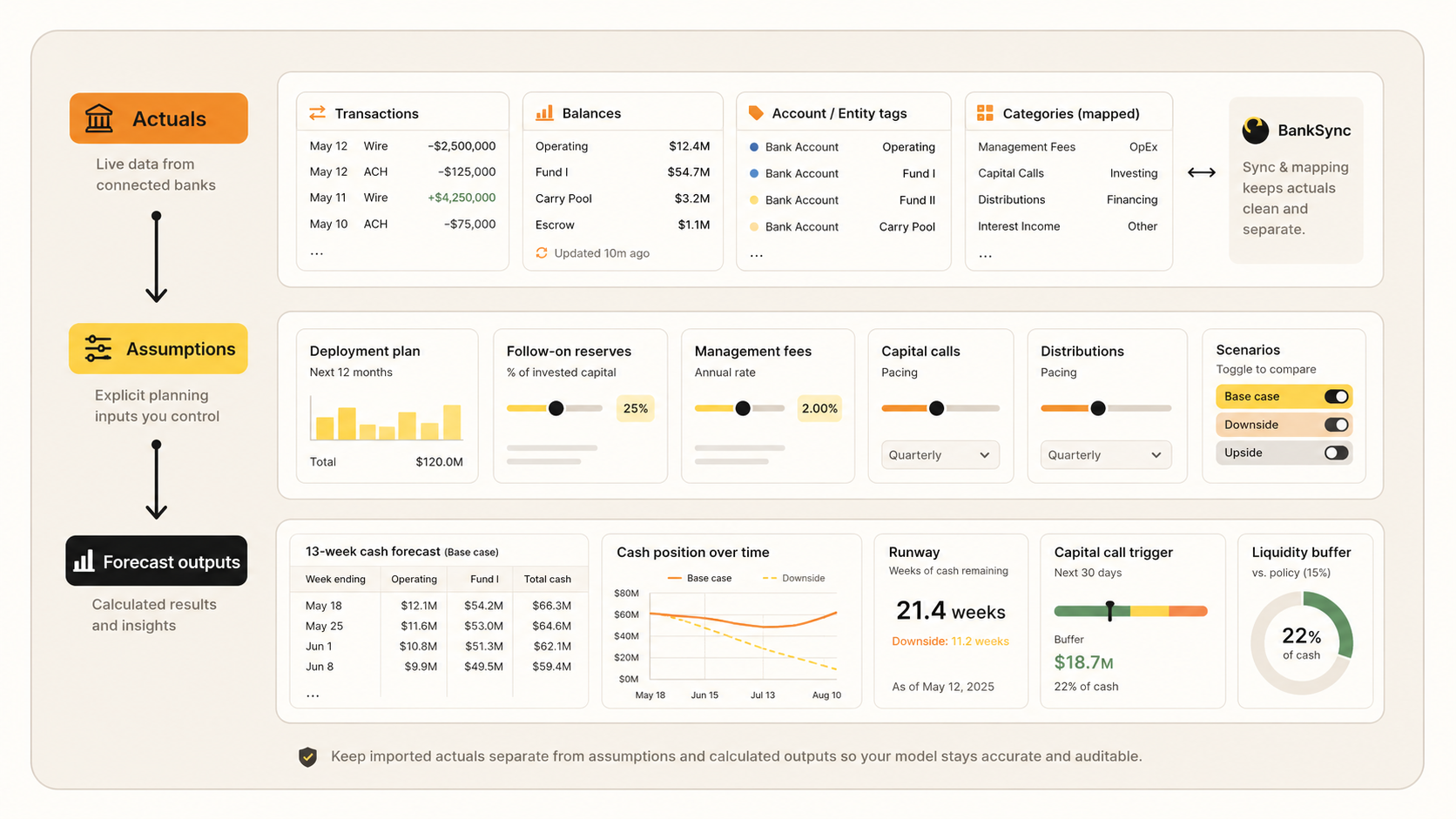The width and height of the screenshot is (1456, 819).
Task: Click the Escrow balance row
Action: (623, 225)
